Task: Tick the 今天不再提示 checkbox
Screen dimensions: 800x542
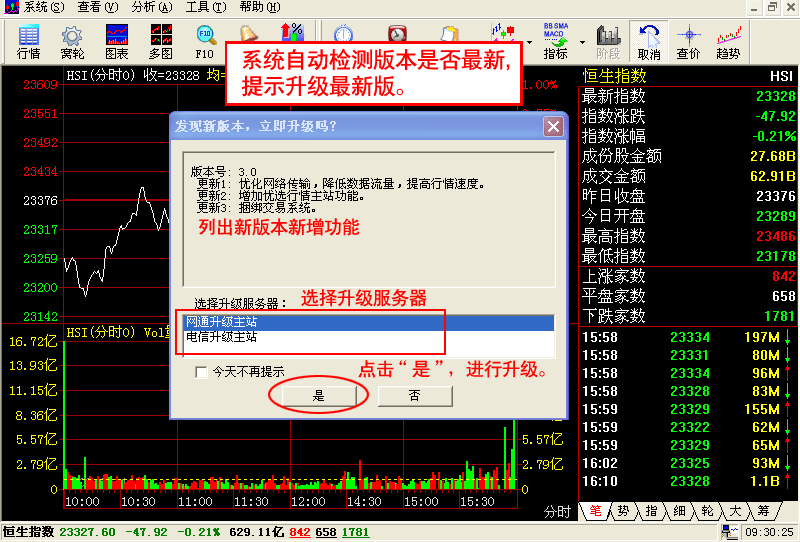Action: pos(202,372)
